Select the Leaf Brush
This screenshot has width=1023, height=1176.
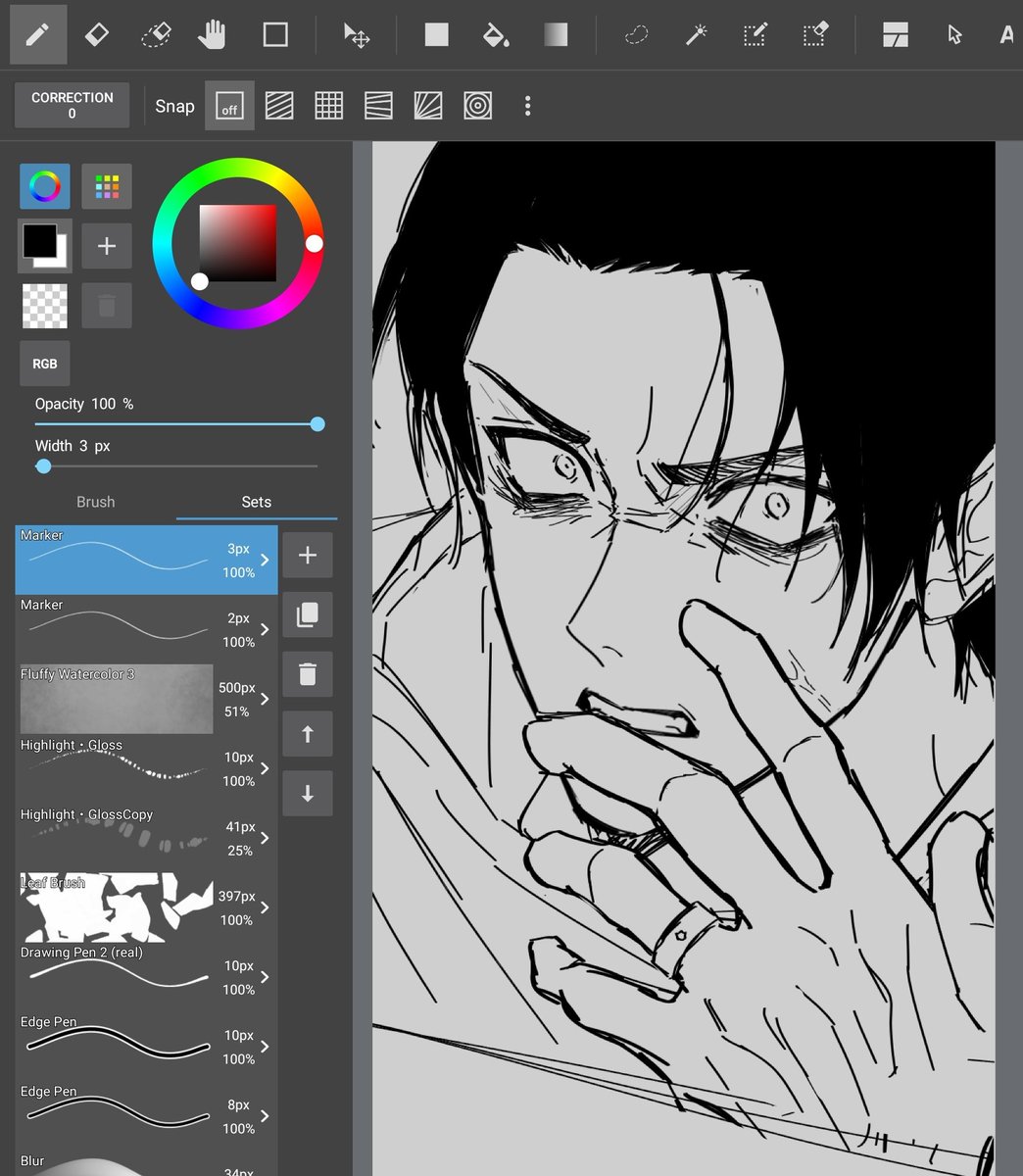[146, 907]
